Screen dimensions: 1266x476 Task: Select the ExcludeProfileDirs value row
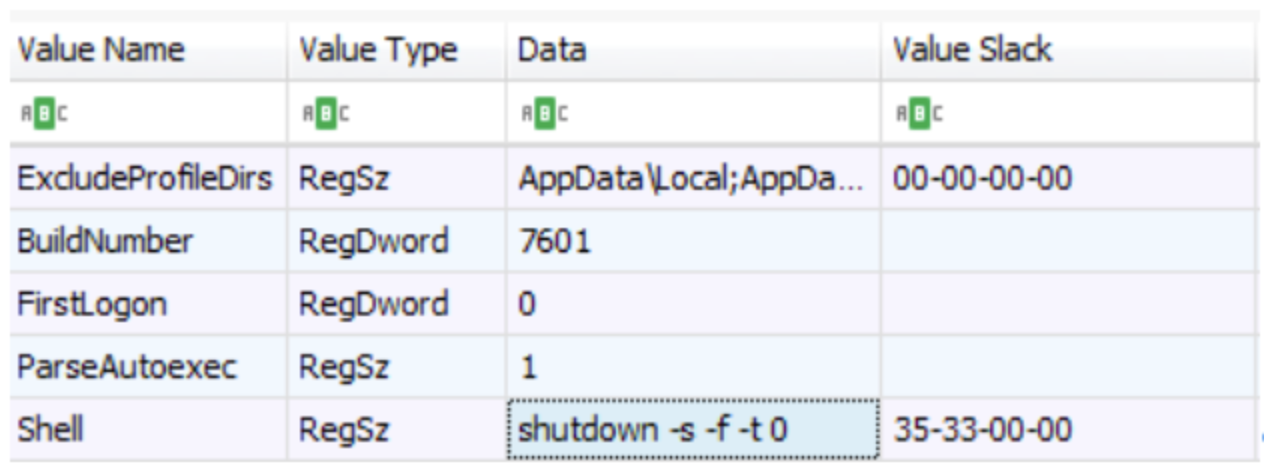click(x=632, y=180)
